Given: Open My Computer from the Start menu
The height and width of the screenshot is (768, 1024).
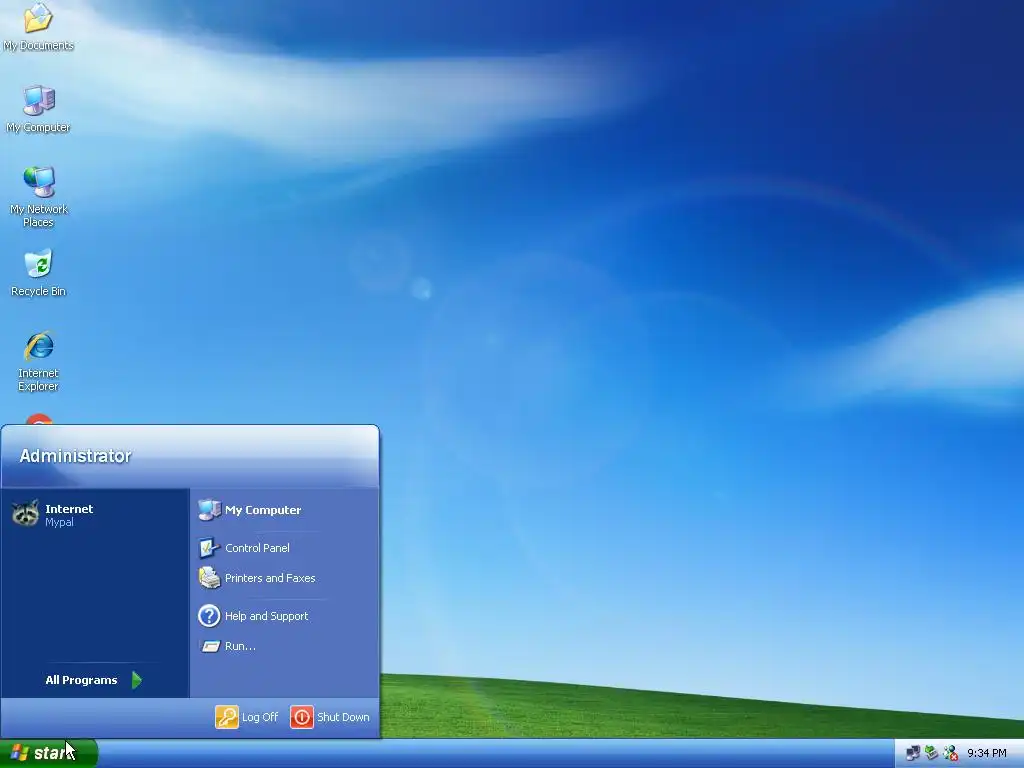Looking at the screenshot, I should 250,510.
